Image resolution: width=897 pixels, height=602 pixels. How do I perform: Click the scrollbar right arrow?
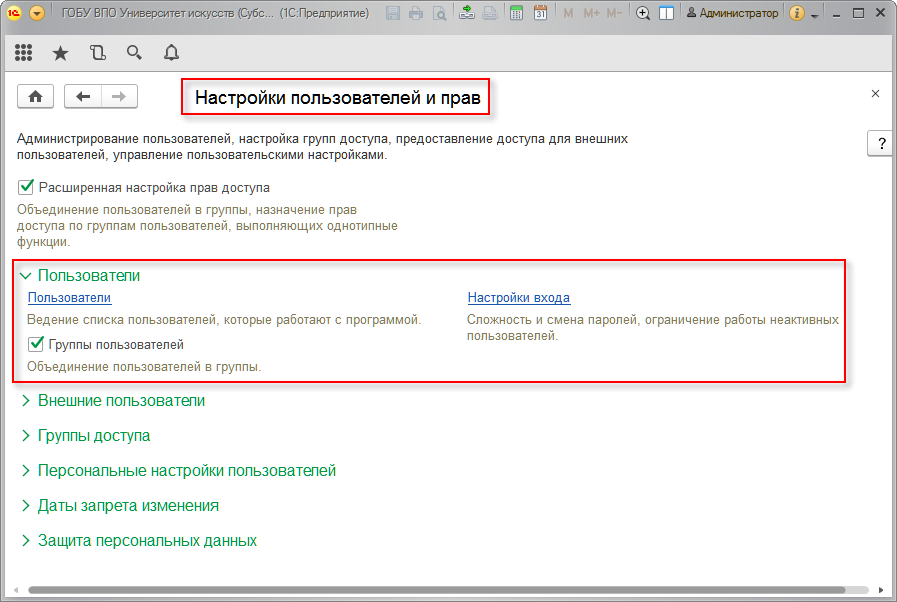click(x=880, y=590)
